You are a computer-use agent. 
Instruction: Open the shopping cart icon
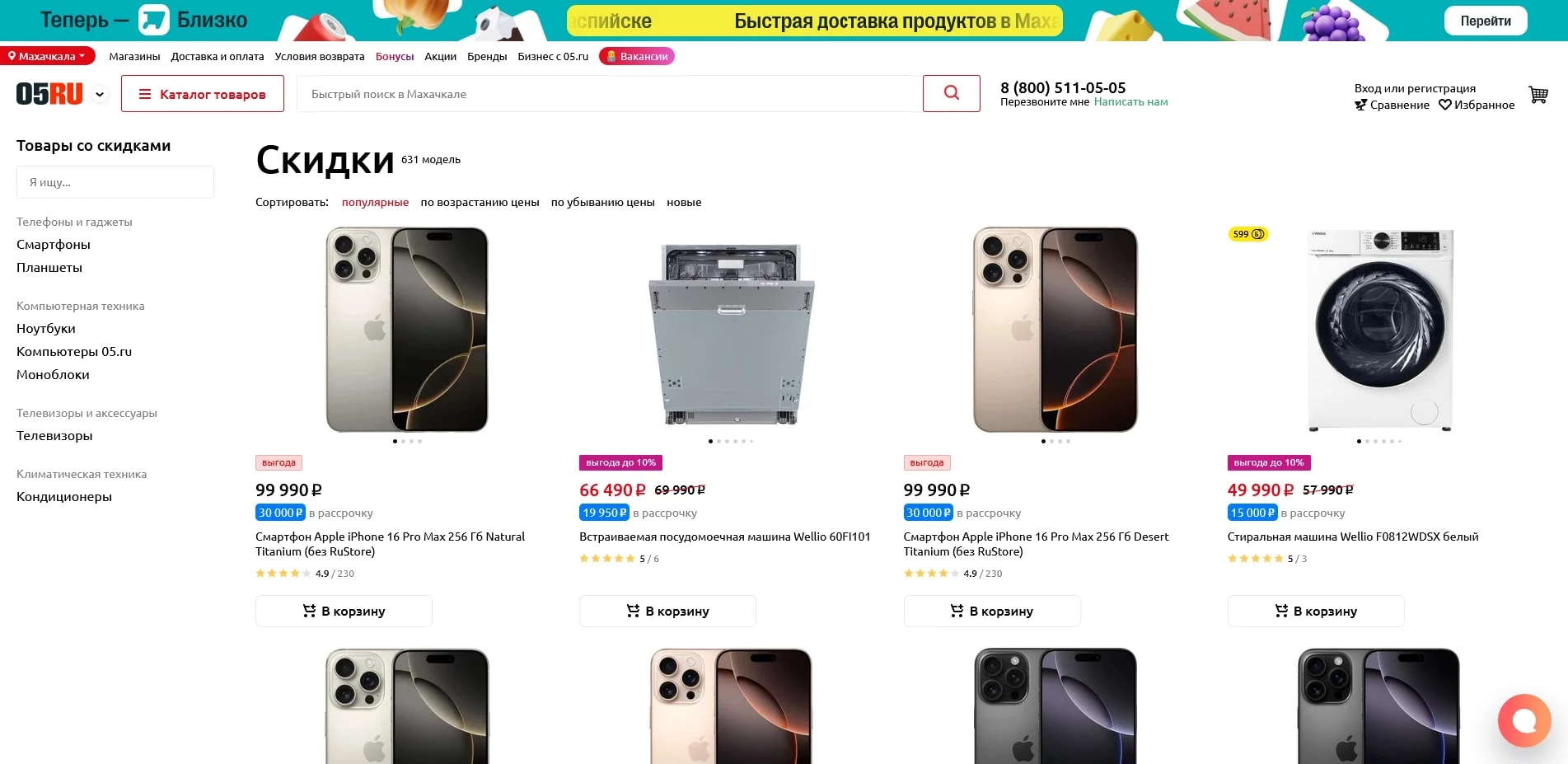click(1538, 95)
